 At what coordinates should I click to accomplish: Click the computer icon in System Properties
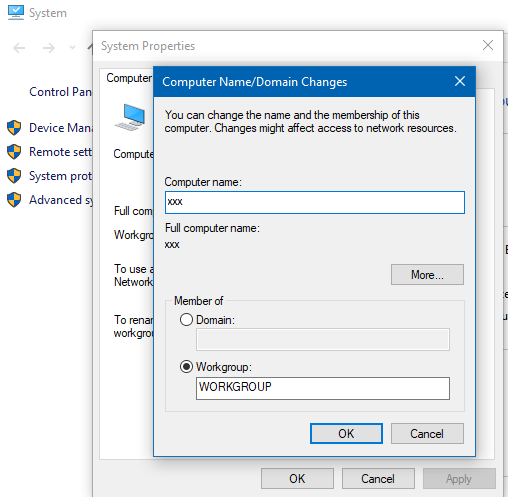coord(130,117)
